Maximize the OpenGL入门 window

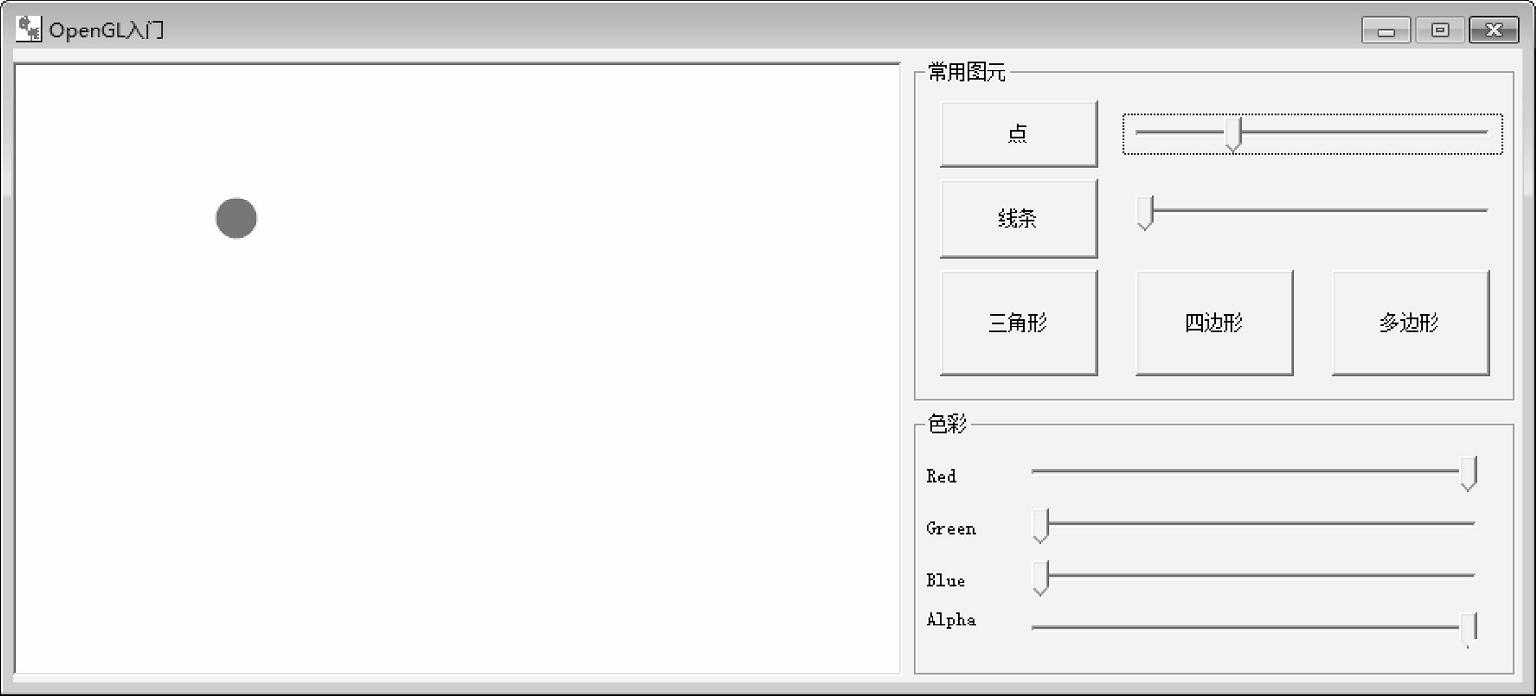point(1440,31)
